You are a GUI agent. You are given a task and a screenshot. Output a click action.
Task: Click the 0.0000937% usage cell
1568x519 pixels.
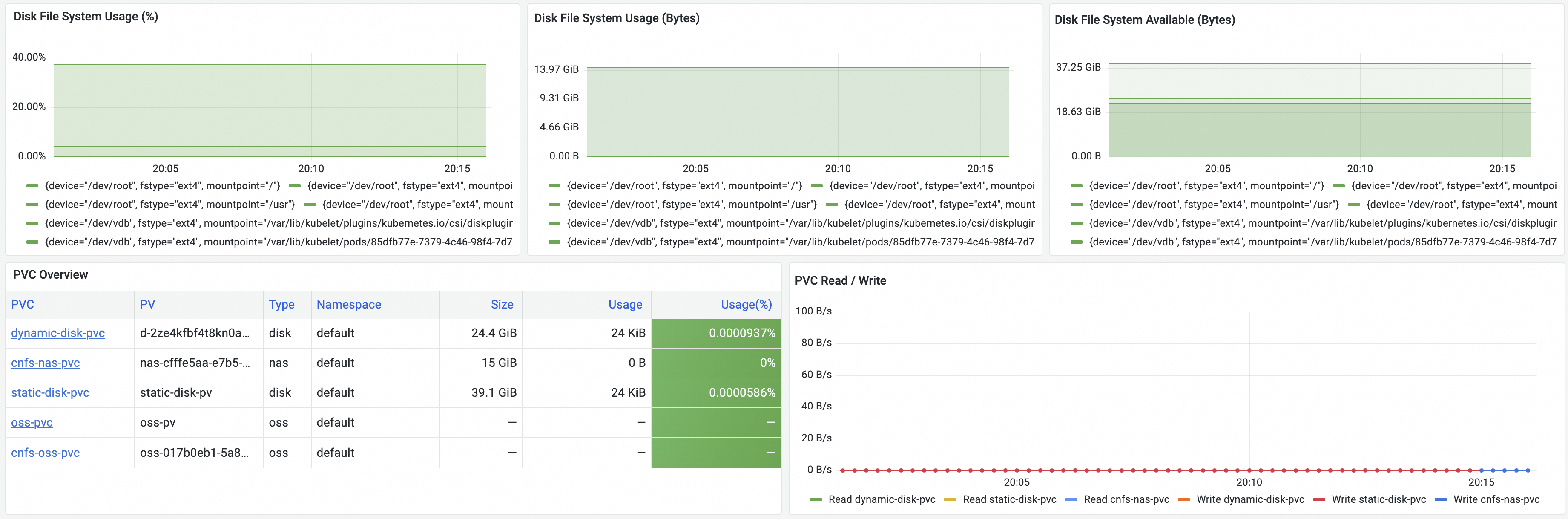tap(716, 333)
